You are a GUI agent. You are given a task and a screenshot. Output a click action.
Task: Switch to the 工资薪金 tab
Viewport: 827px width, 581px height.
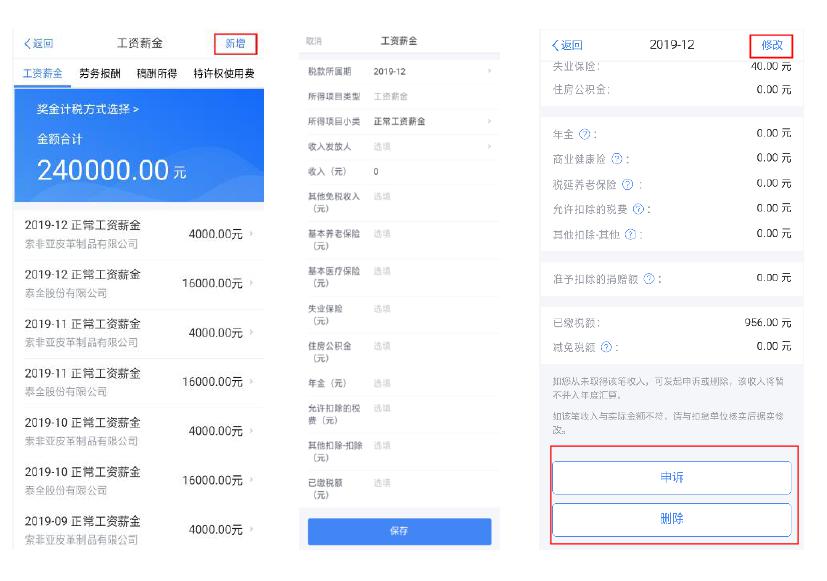click(x=42, y=73)
